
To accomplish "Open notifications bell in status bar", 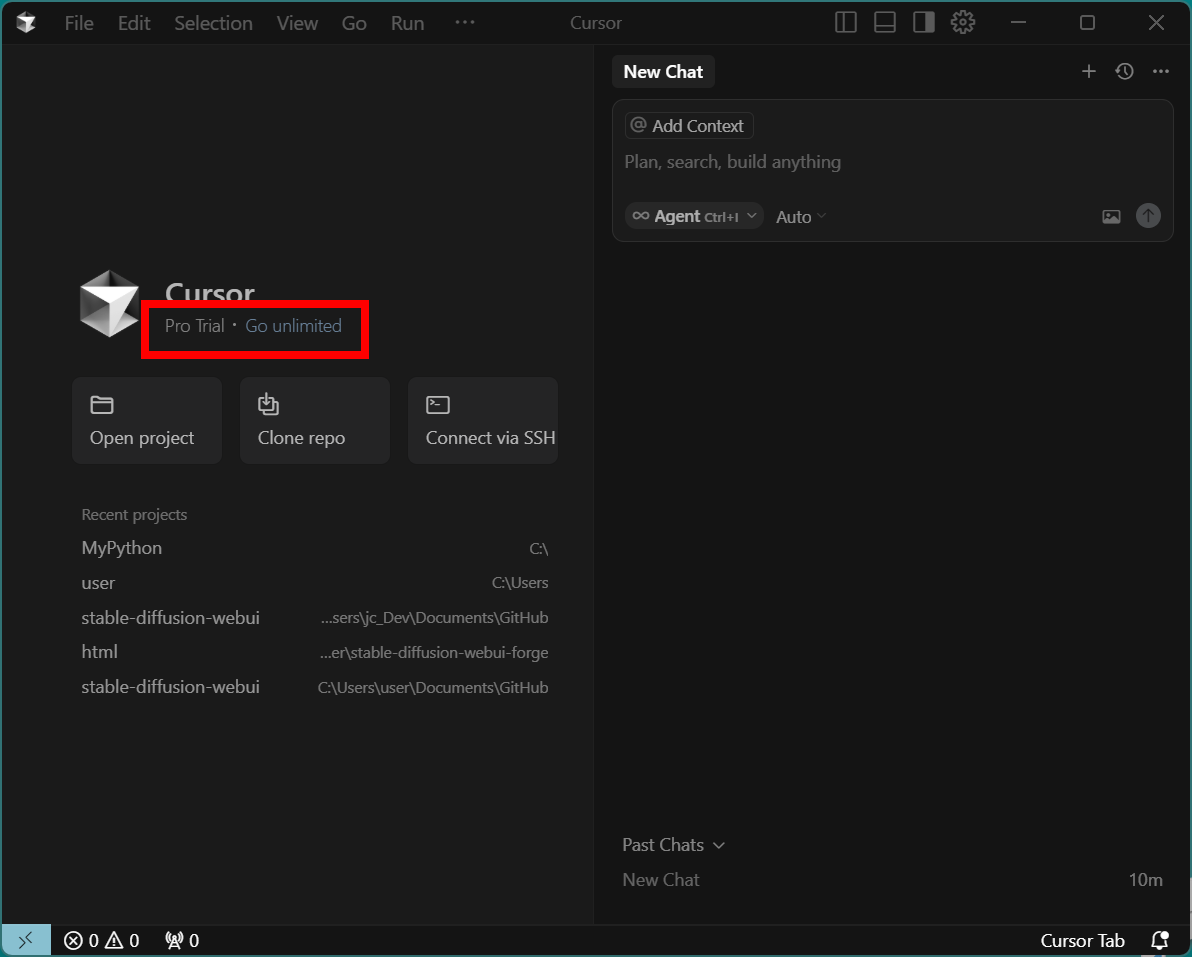I will point(1160,940).
